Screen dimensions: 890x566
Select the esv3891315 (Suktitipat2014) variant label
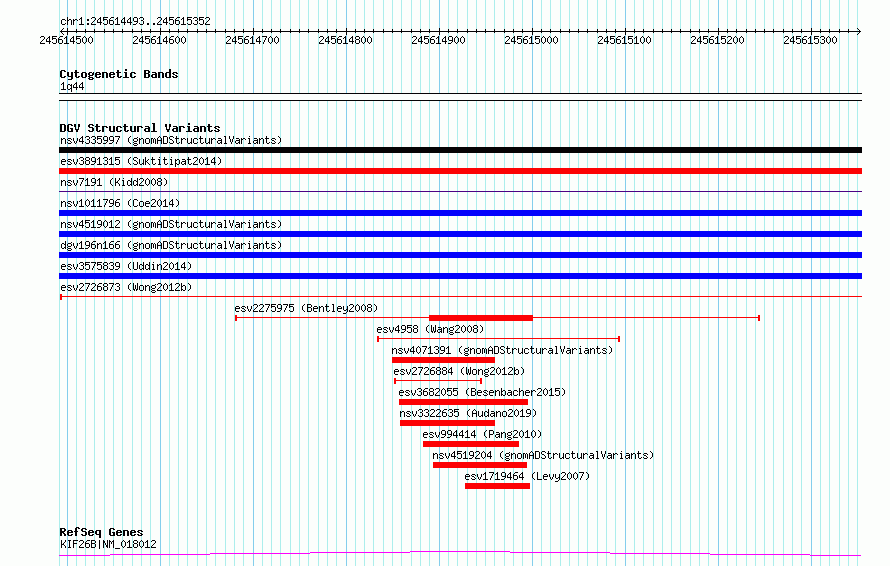(x=141, y=161)
